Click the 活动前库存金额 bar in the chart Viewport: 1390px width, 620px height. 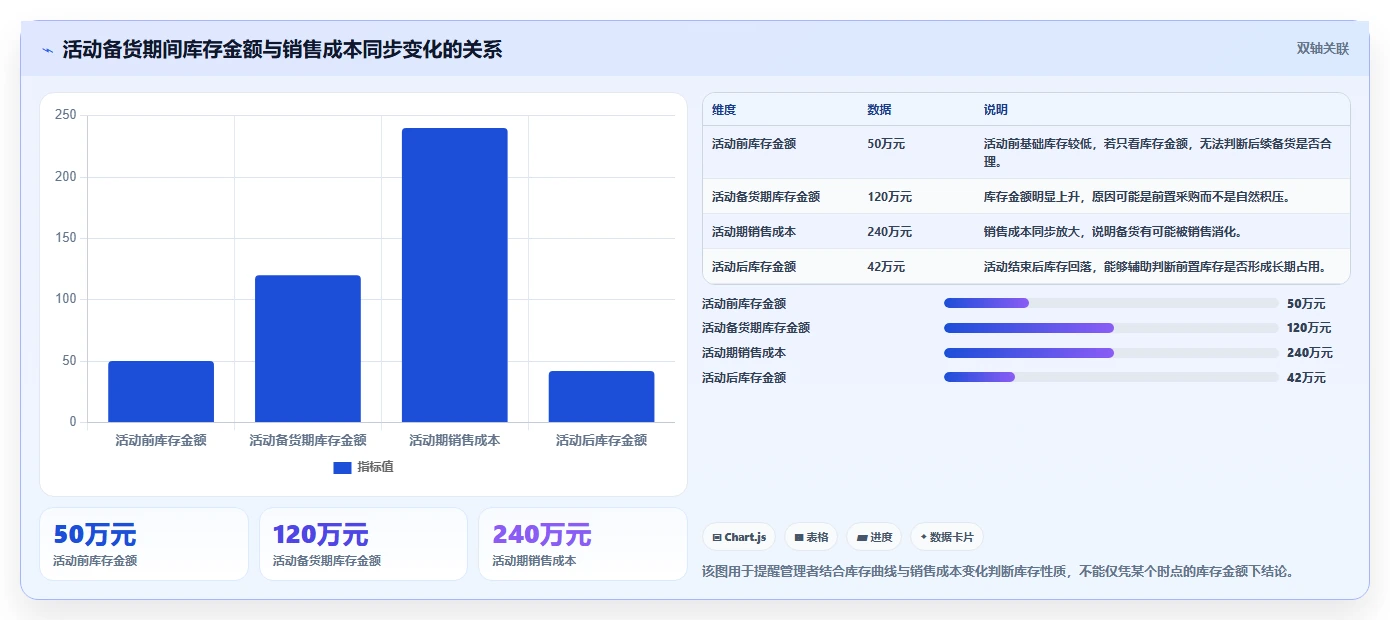tap(161, 391)
